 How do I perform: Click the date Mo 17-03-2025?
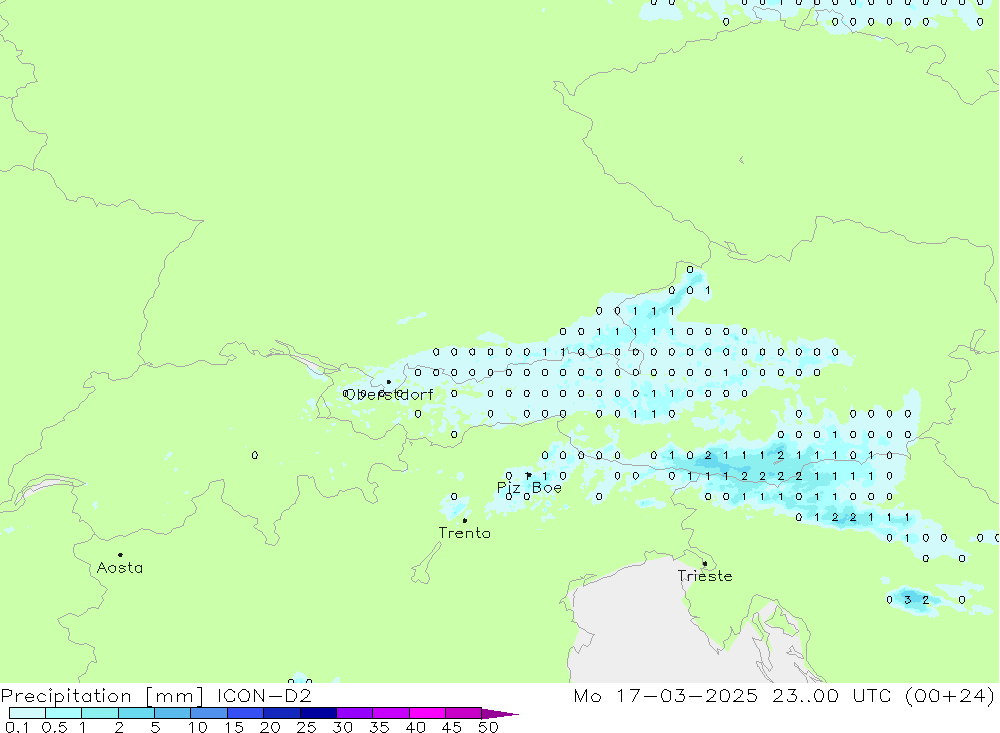coord(666,696)
